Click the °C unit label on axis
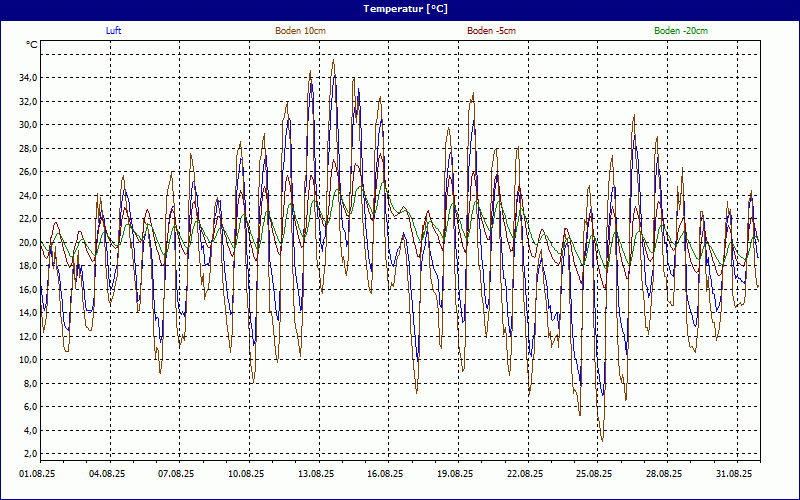Viewport: 800px width, 500px height. (x=33, y=46)
